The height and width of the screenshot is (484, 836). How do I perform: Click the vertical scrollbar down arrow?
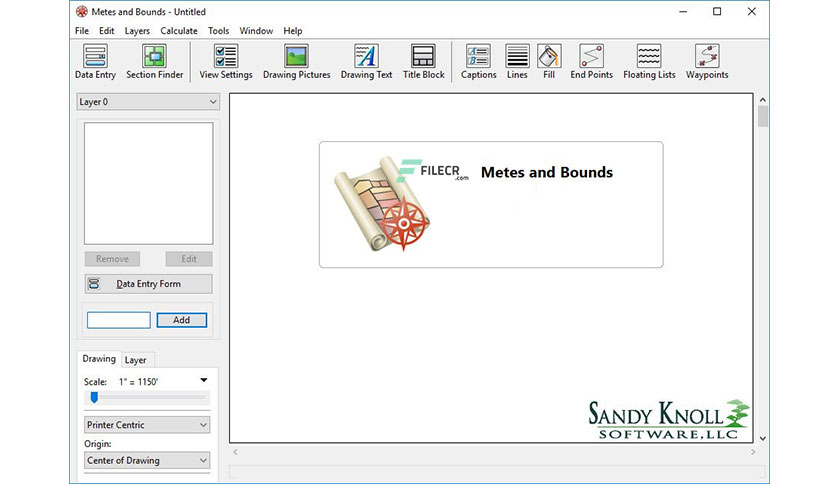point(762,438)
